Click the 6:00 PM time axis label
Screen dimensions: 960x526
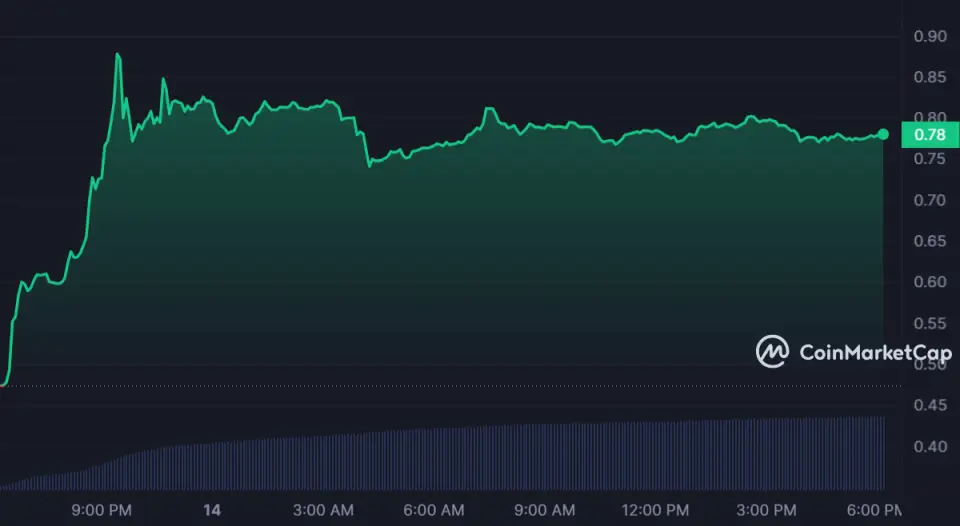[x=874, y=510]
